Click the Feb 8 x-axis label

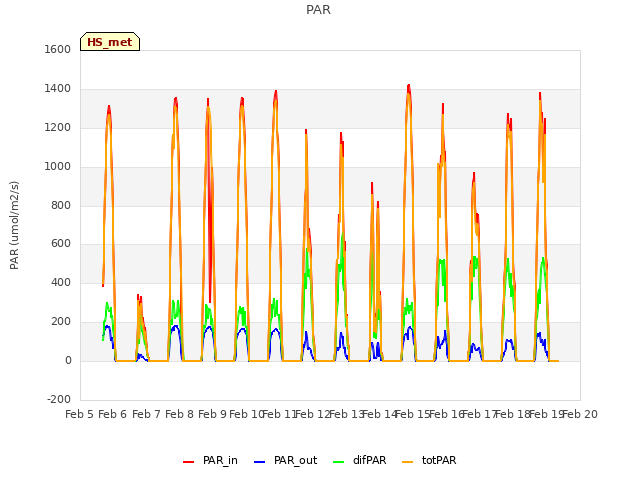tap(180, 414)
